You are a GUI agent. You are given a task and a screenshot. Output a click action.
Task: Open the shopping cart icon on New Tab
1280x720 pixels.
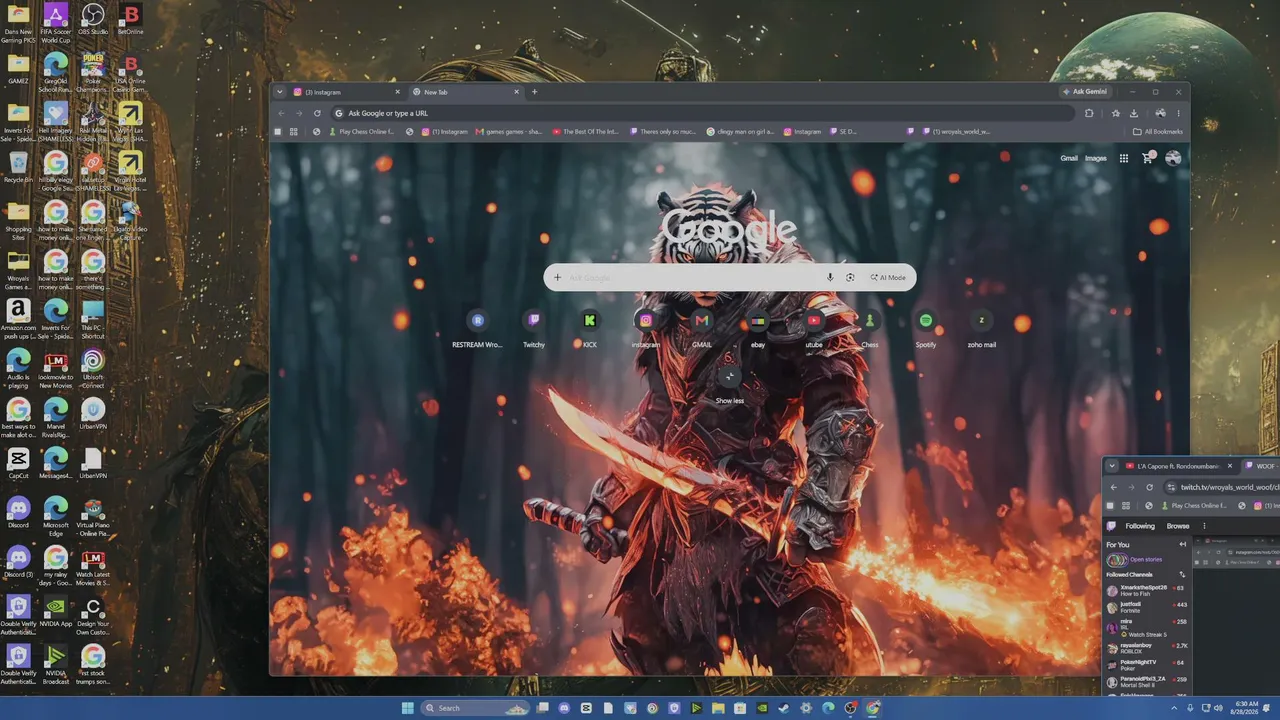coord(1148,158)
